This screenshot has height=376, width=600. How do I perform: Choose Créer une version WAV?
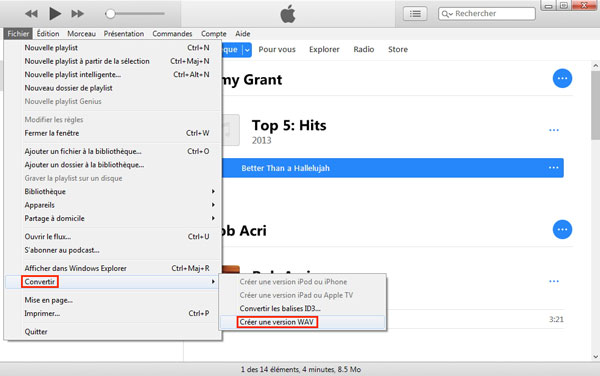(x=302, y=322)
